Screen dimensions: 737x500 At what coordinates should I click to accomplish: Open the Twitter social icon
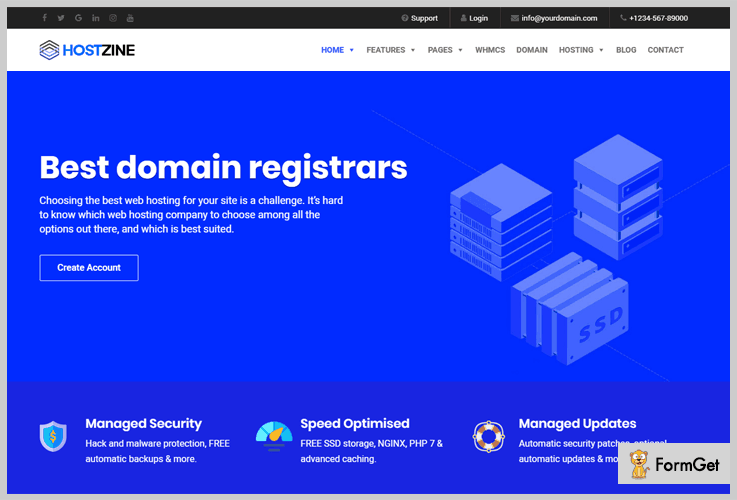[x=61, y=18]
